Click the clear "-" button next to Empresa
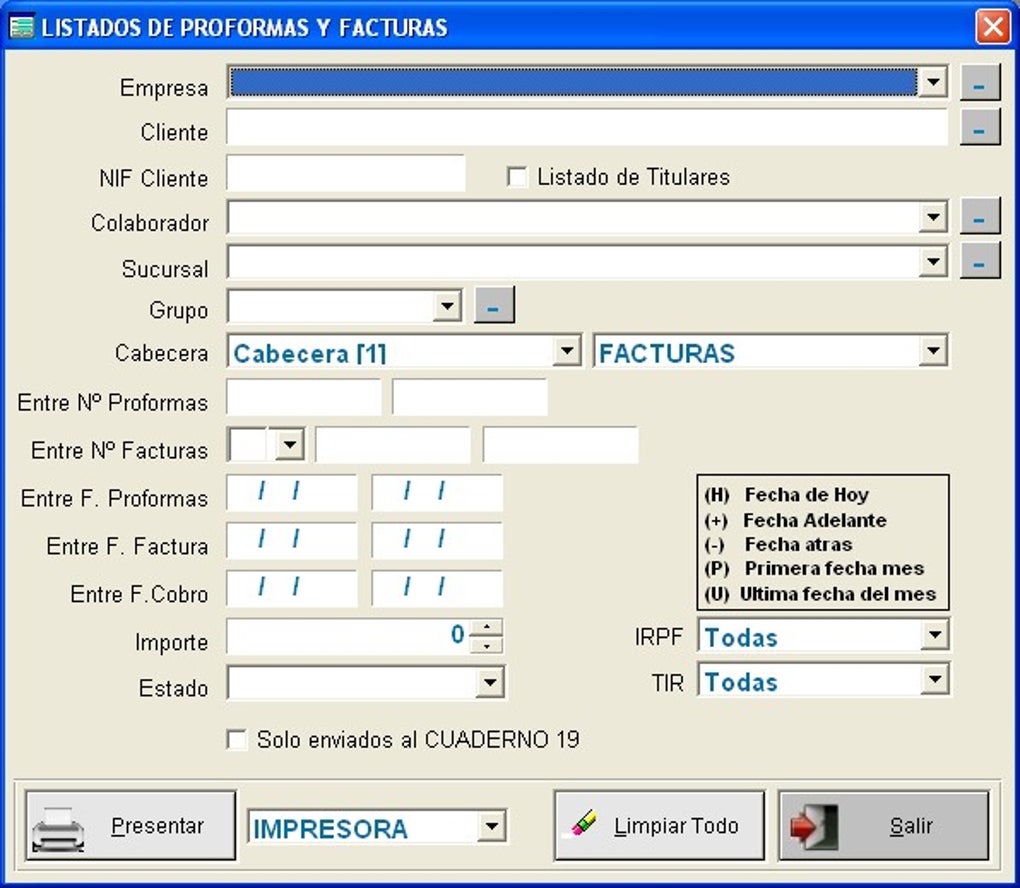 [x=980, y=82]
